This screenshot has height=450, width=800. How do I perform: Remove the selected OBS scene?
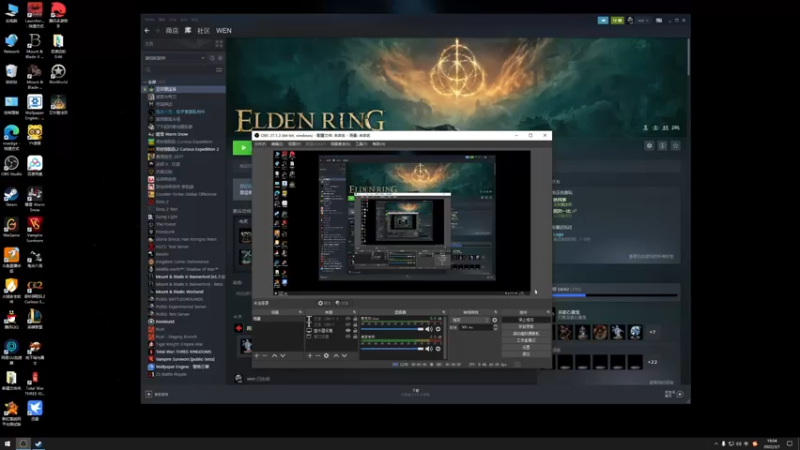point(265,356)
